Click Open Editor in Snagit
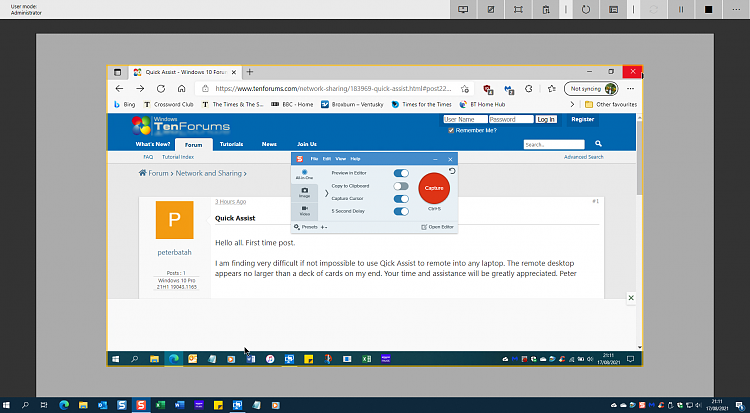The height and width of the screenshot is (413, 750). 437,227
